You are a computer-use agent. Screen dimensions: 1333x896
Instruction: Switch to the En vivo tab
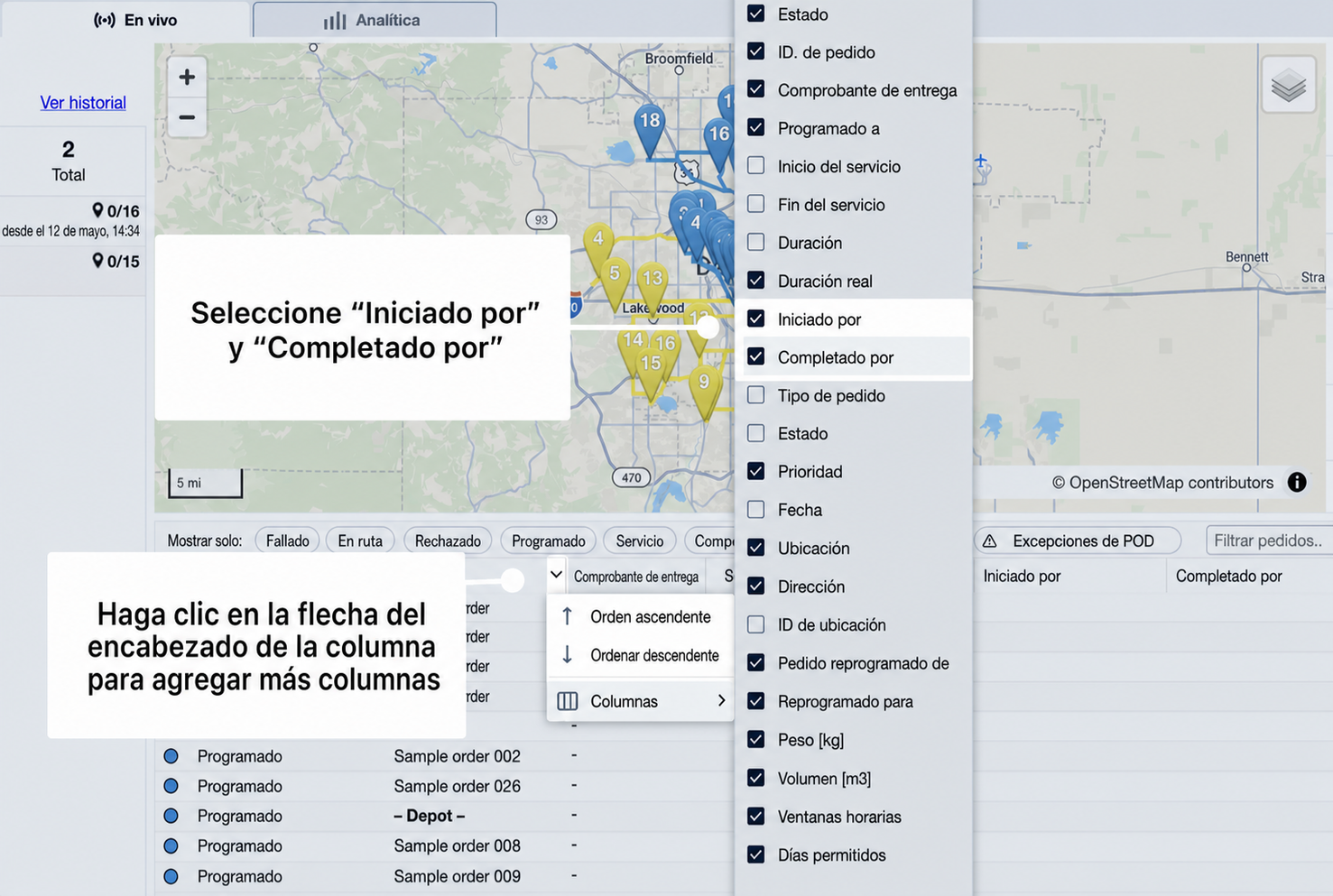coord(135,20)
